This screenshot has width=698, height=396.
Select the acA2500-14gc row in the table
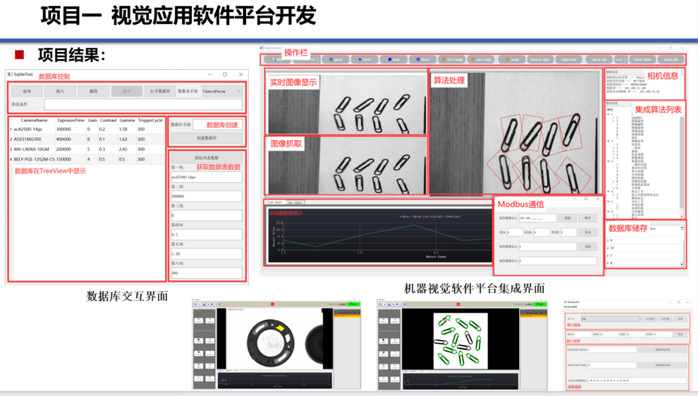(x=87, y=129)
